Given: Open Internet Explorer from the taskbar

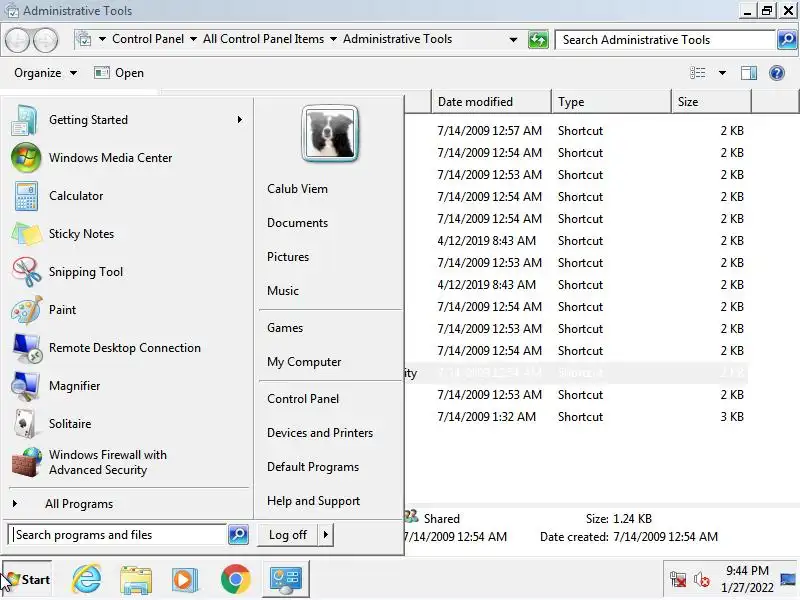Looking at the screenshot, I should click(87, 579).
